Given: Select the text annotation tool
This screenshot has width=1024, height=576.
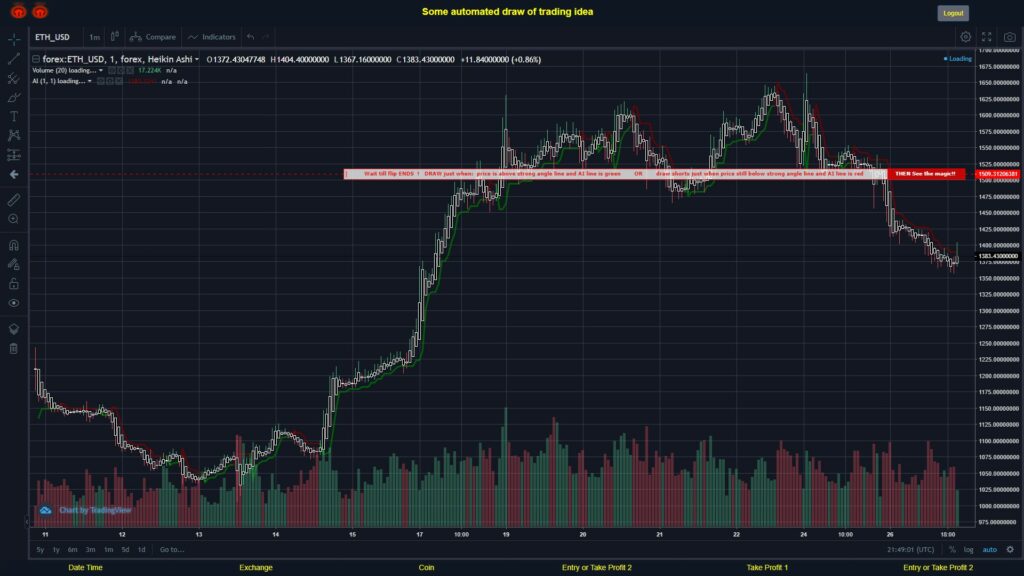Looking at the screenshot, I should [14, 116].
